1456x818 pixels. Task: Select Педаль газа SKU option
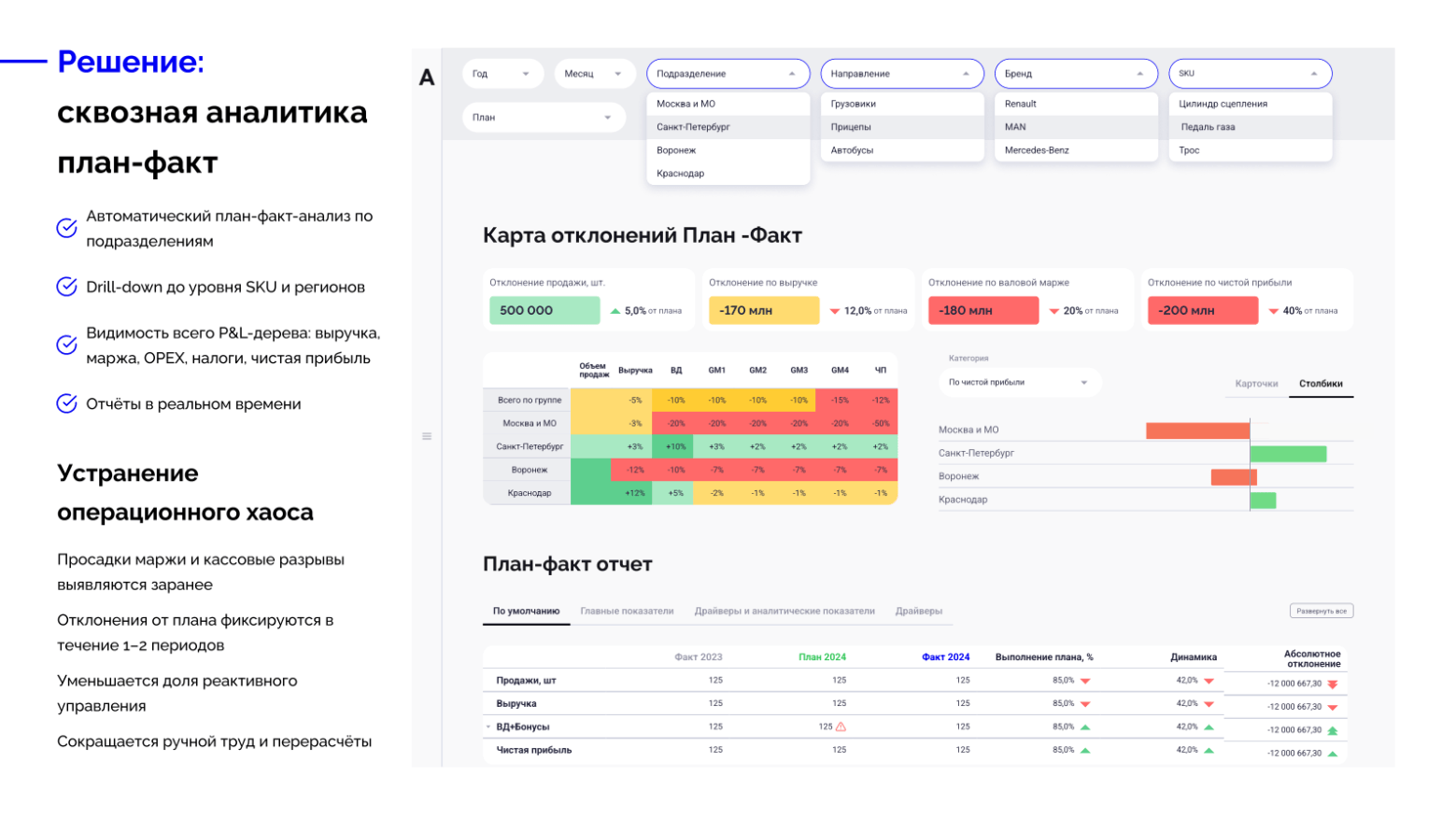pos(1251,127)
